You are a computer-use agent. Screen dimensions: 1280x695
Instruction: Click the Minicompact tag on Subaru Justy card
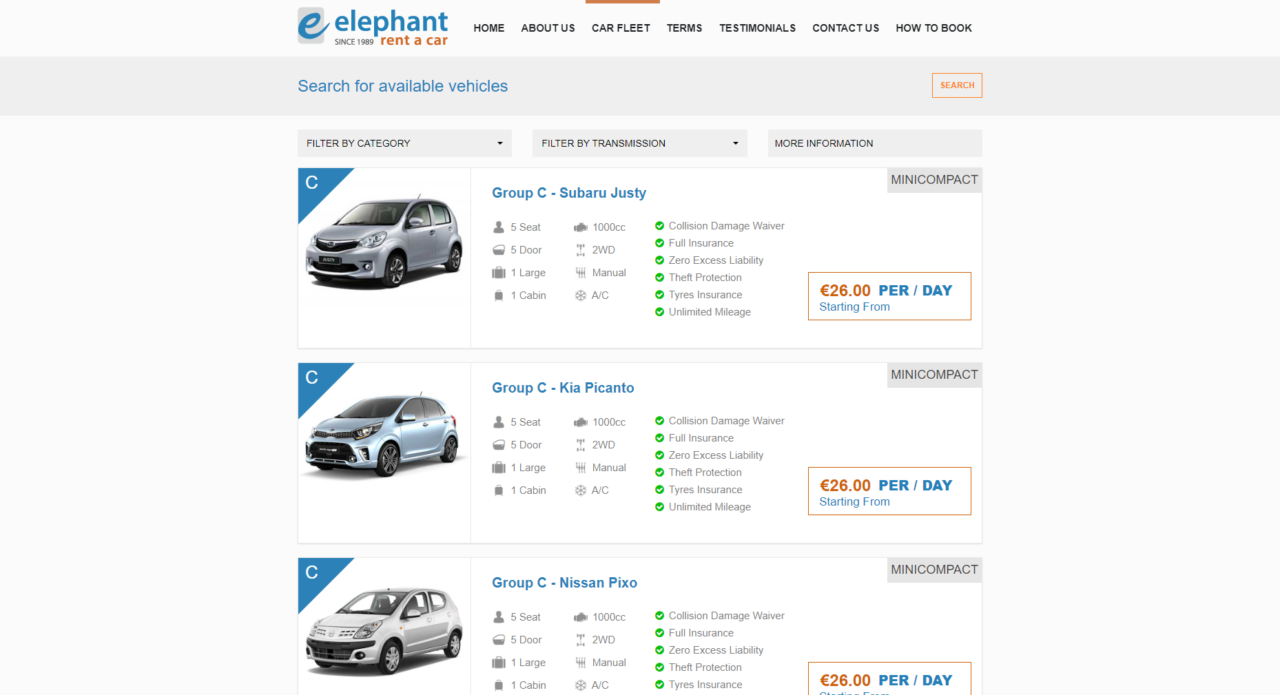[934, 180]
